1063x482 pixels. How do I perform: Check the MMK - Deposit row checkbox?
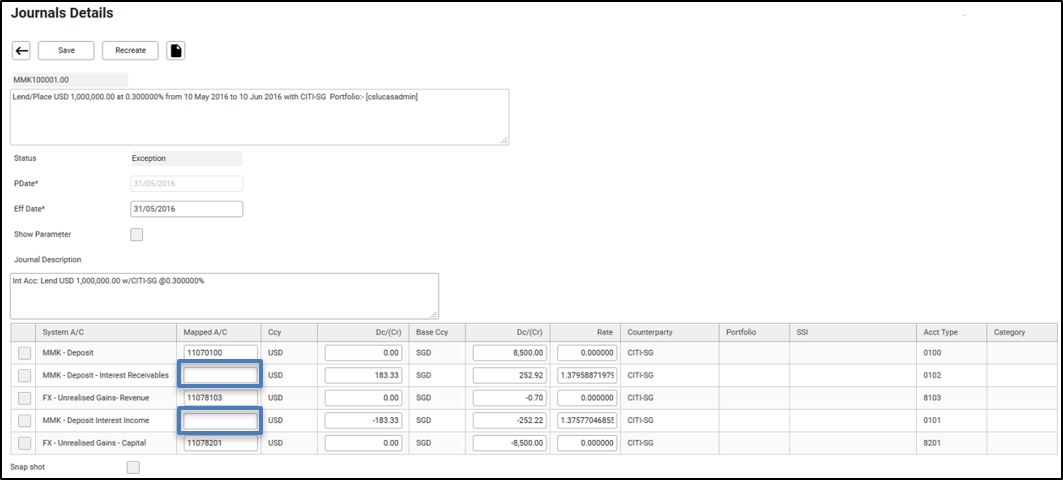click(x=25, y=353)
